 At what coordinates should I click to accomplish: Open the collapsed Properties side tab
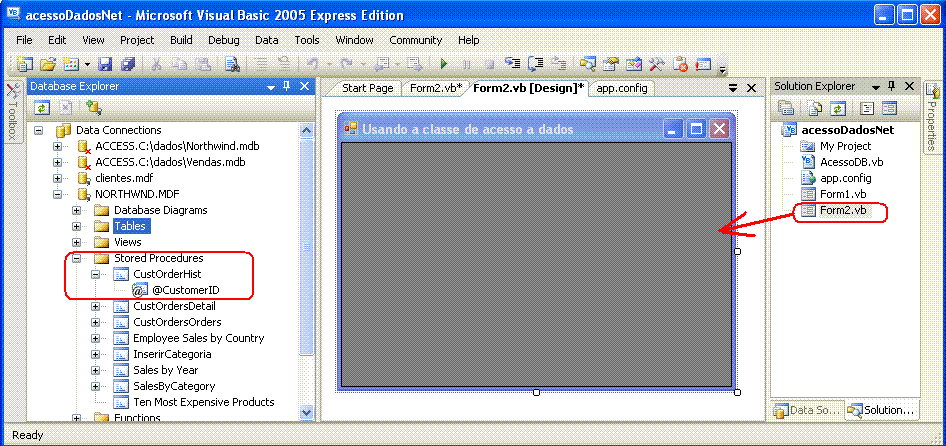(x=932, y=116)
